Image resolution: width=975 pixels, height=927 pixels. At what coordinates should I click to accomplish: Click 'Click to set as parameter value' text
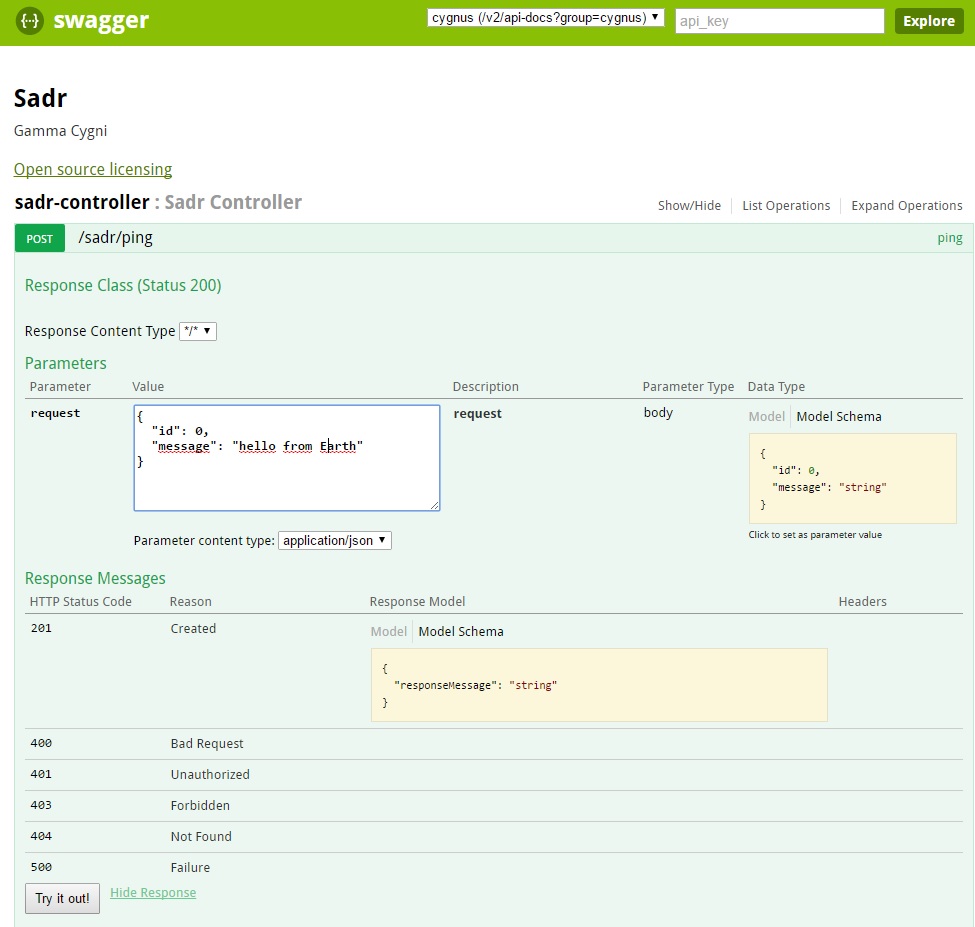pyautogui.click(x=815, y=535)
